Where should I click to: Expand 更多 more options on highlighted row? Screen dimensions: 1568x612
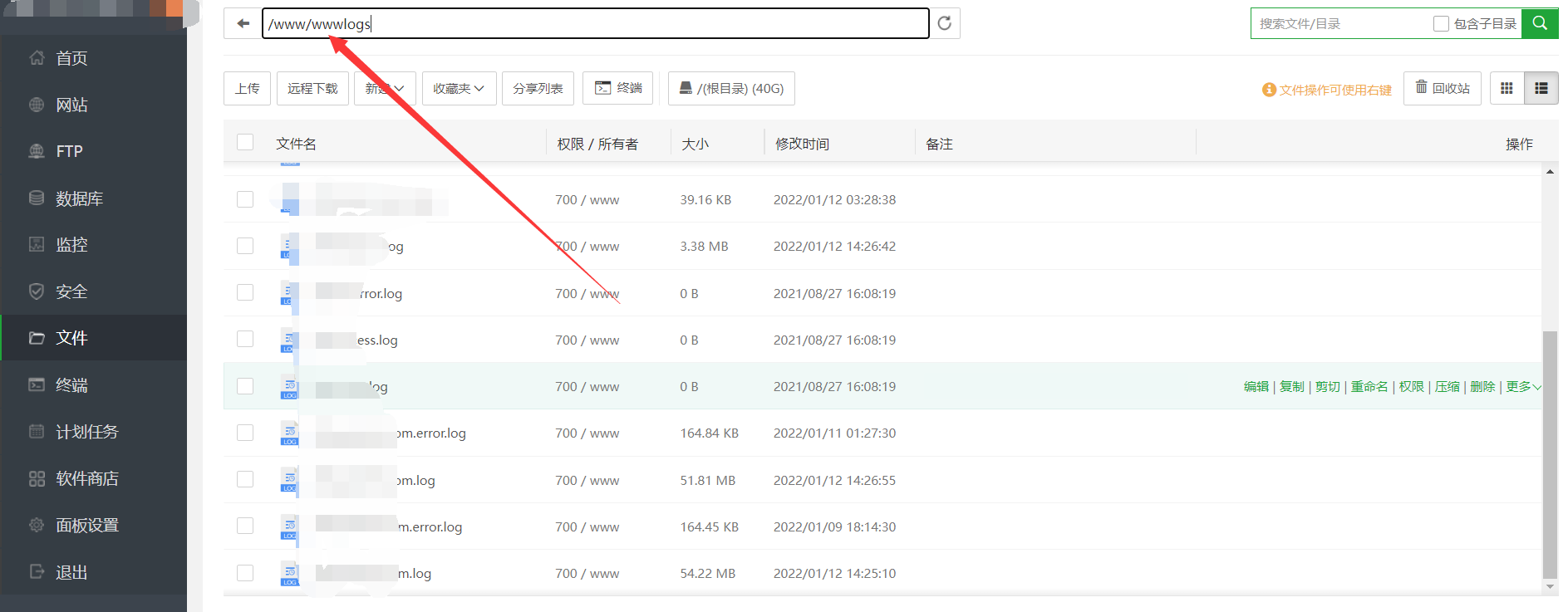click(1523, 386)
